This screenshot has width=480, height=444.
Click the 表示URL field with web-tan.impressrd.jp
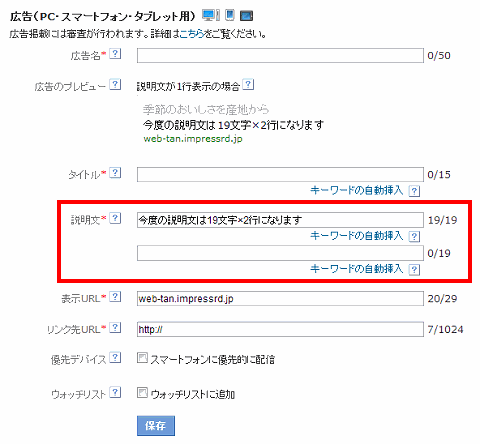click(x=280, y=299)
